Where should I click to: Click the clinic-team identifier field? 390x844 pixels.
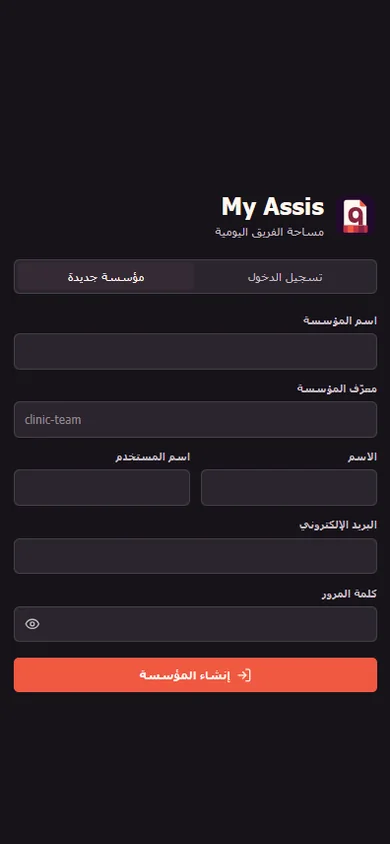(195, 419)
